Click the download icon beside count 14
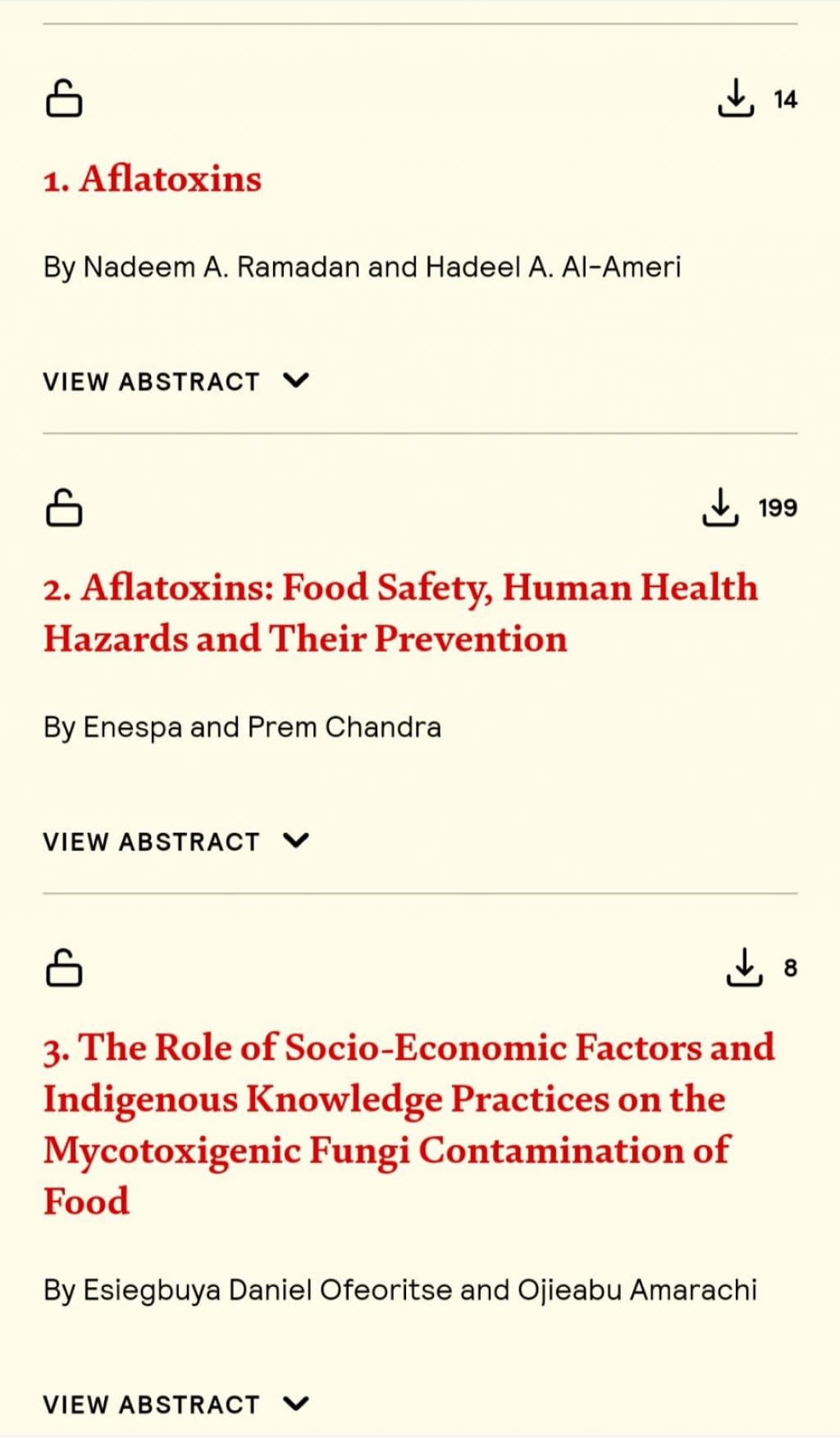Screen dimensions: 840x1438 tap(735, 98)
